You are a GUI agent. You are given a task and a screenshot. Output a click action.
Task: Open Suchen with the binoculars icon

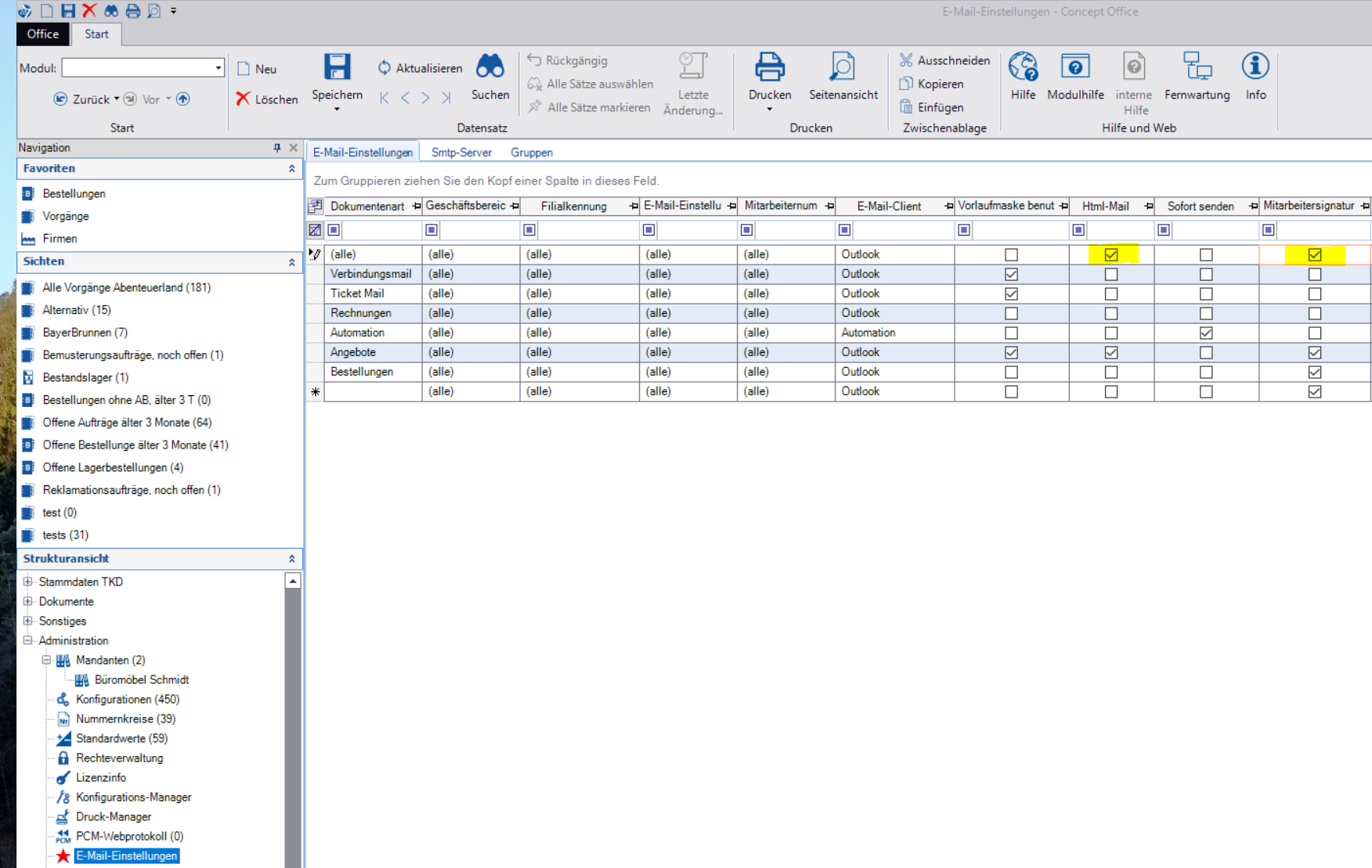coord(490,67)
